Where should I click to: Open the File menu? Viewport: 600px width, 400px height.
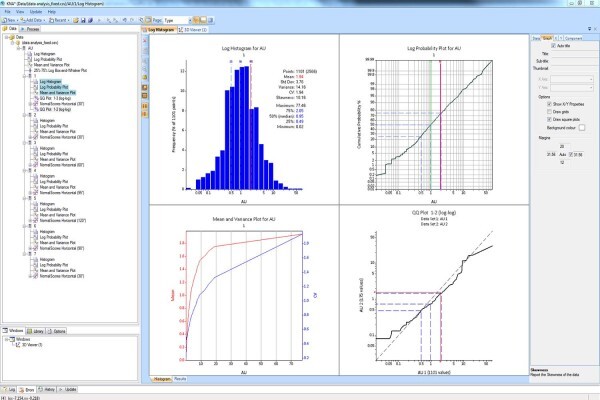click(x=7, y=12)
